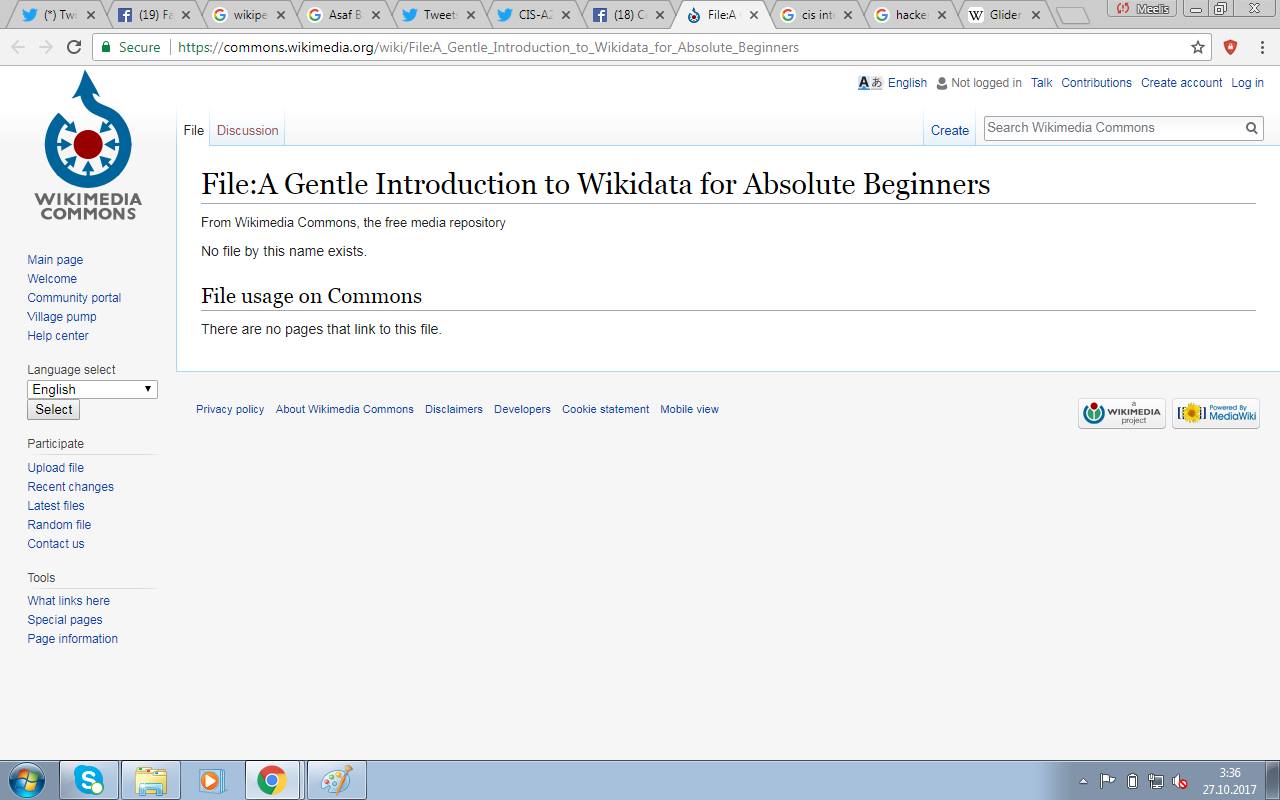Open Special pages under Tools
The width and height of the screenshot is (1280, 800).
(65, 620)
